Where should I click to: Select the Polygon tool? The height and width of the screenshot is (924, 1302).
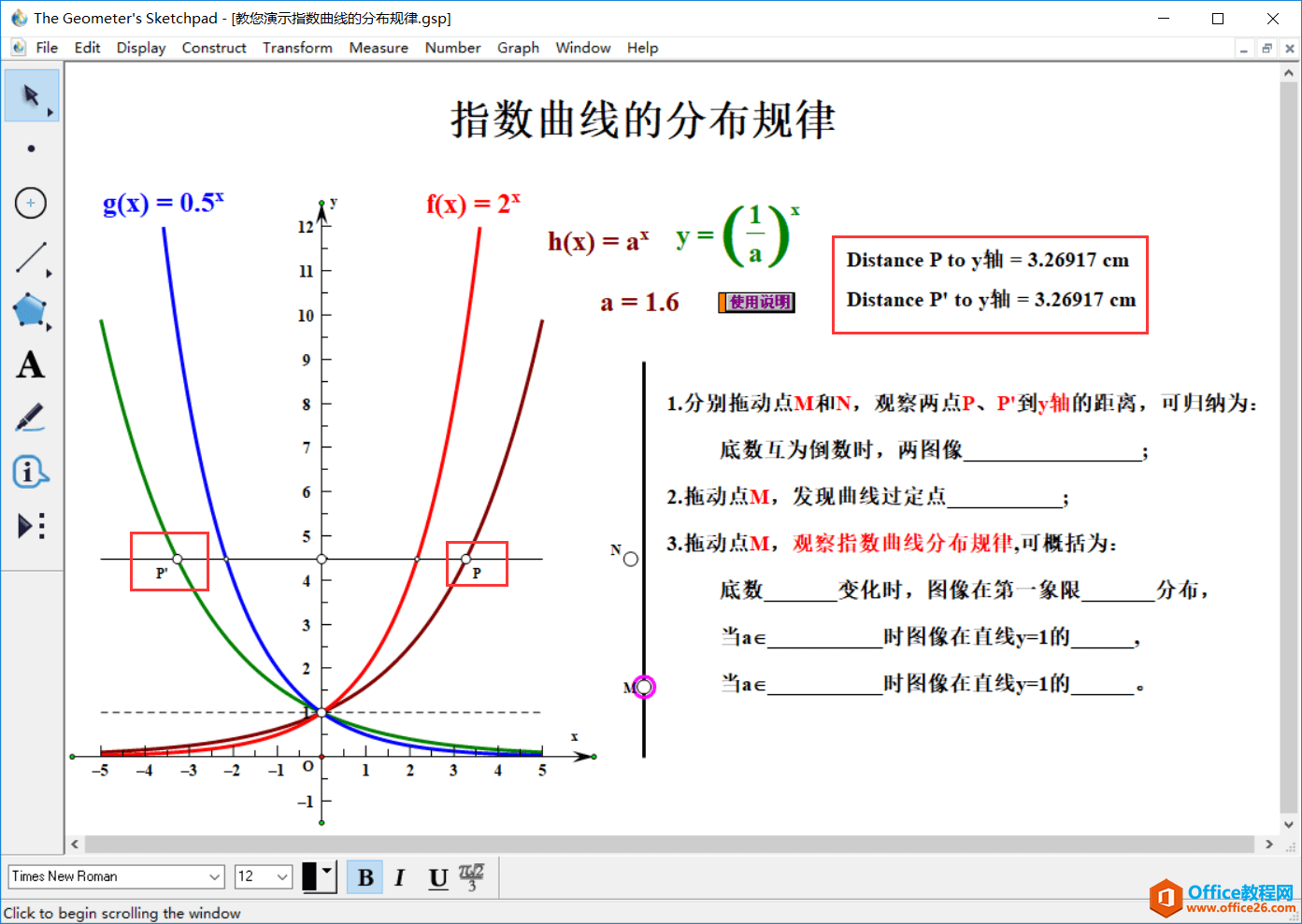click(31, 311)
